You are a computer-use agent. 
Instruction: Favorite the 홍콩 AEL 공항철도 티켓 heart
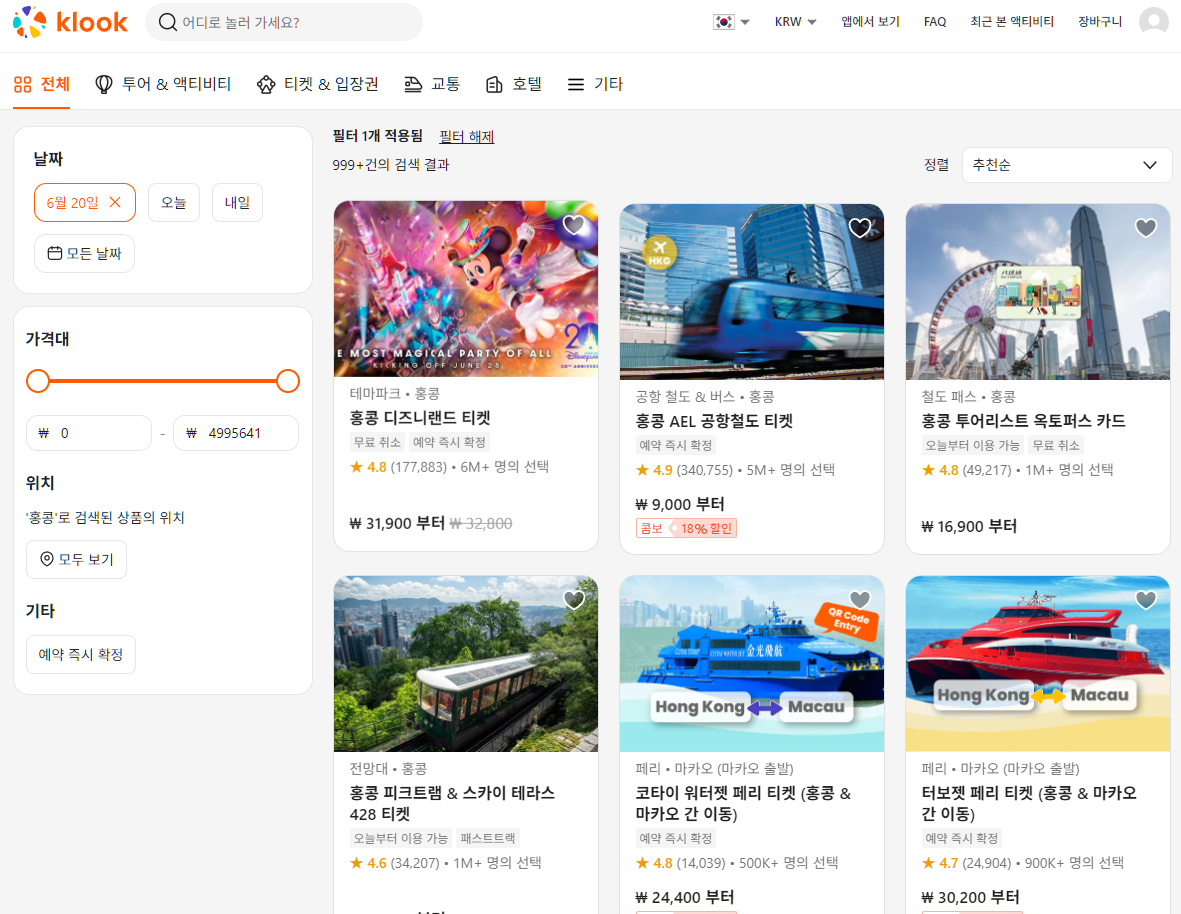click(x=860, y=227)
